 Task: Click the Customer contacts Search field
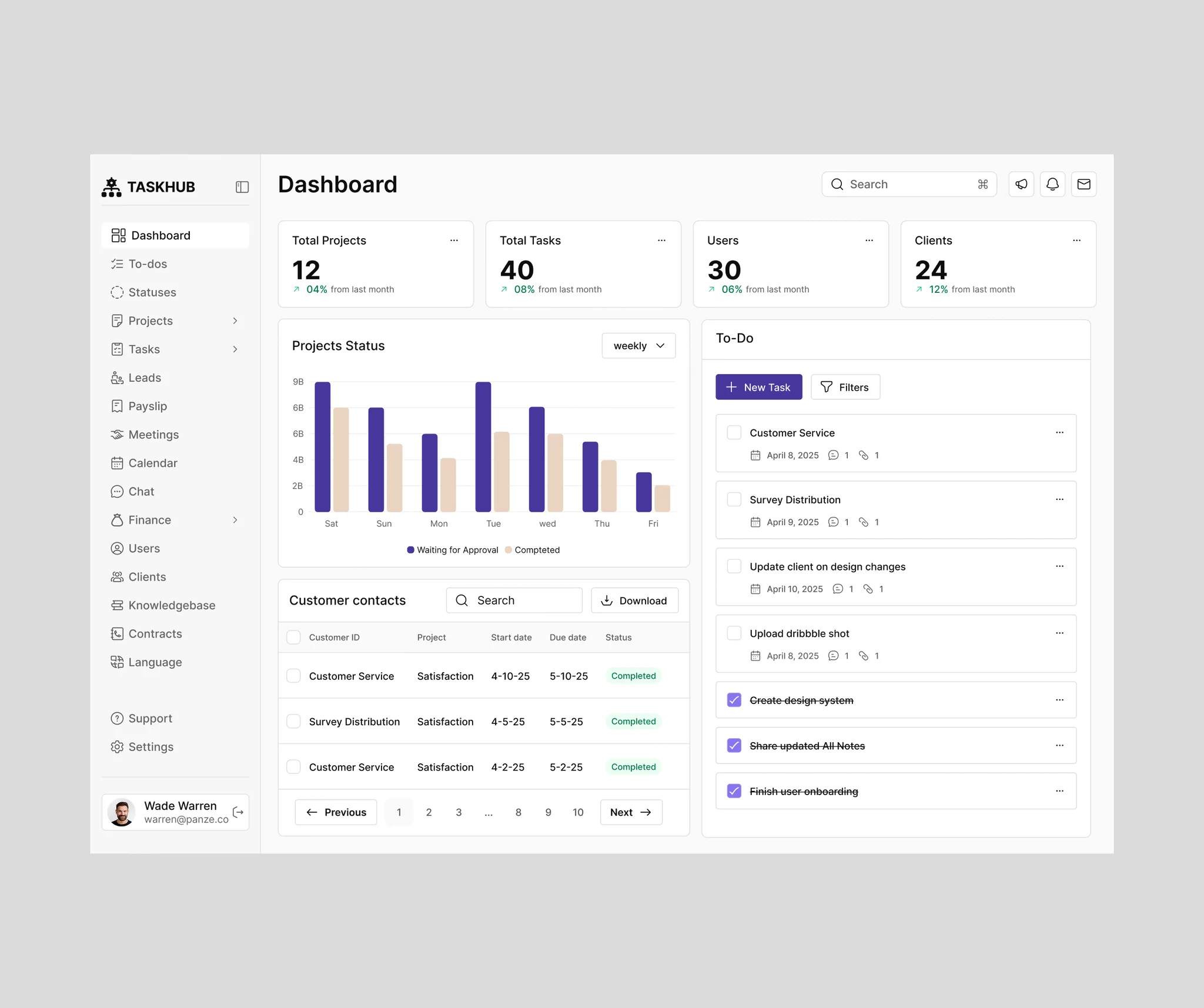pos(514,600)
